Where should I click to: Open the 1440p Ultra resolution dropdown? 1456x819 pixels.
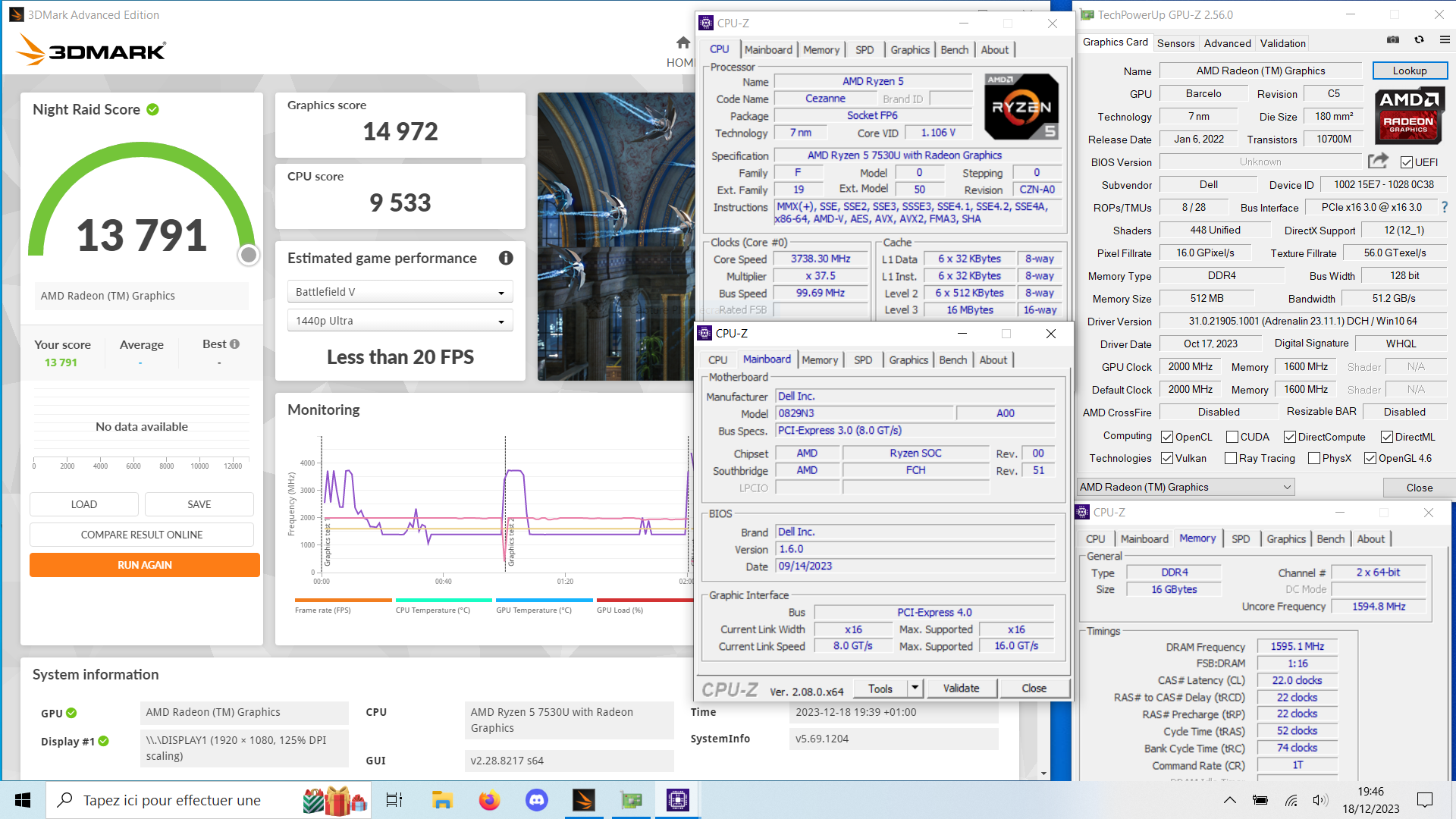coord(400,321)
